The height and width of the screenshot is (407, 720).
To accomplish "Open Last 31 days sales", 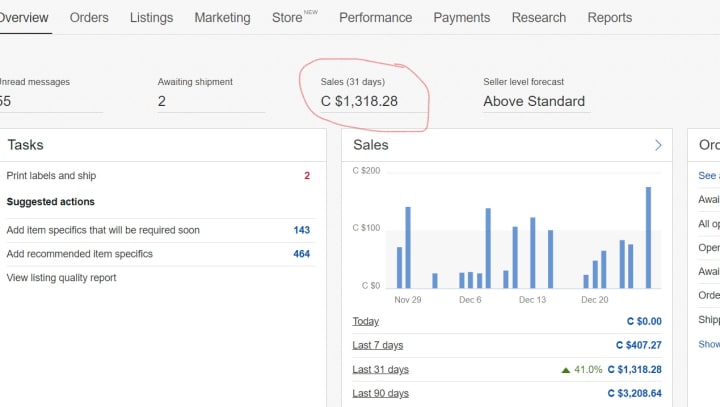I will click(x=380, y=369).
